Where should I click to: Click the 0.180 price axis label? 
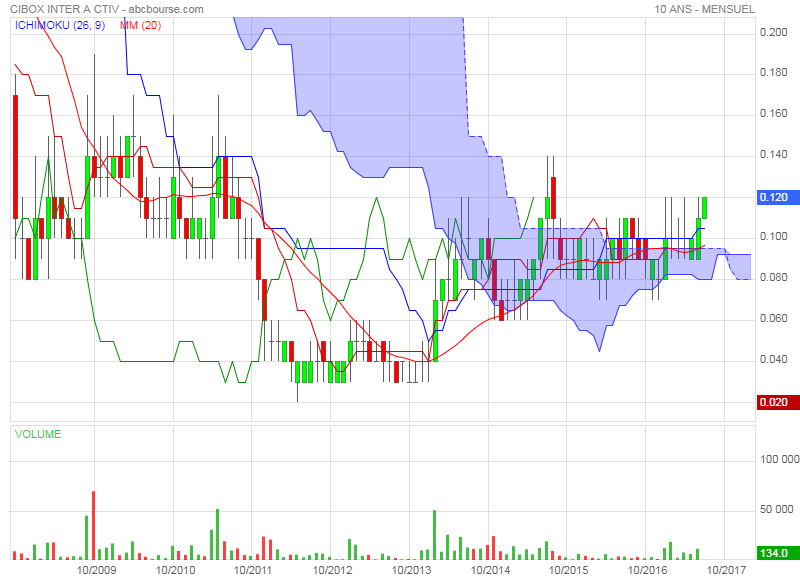(x=773, y=72)
